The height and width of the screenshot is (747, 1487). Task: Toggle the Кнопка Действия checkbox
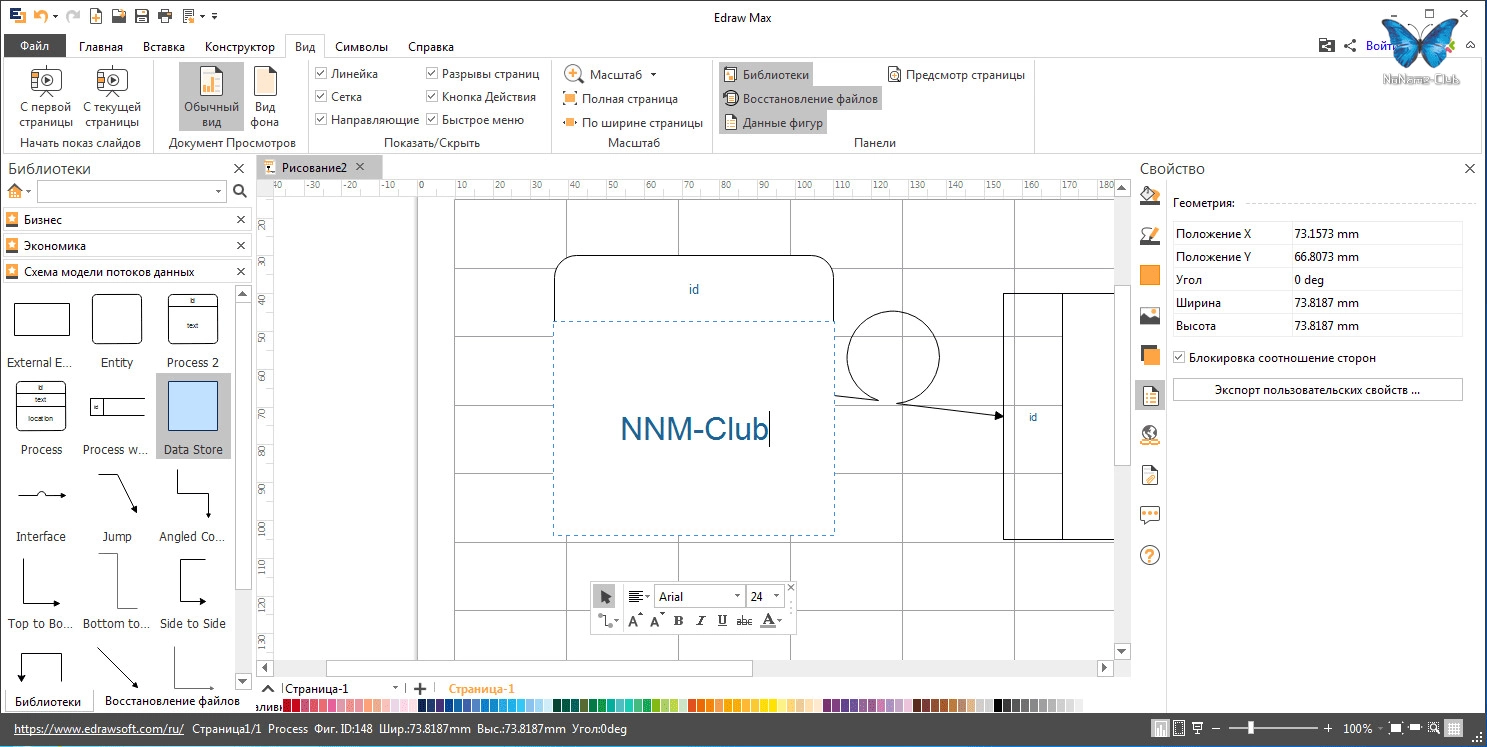(432, 97)
